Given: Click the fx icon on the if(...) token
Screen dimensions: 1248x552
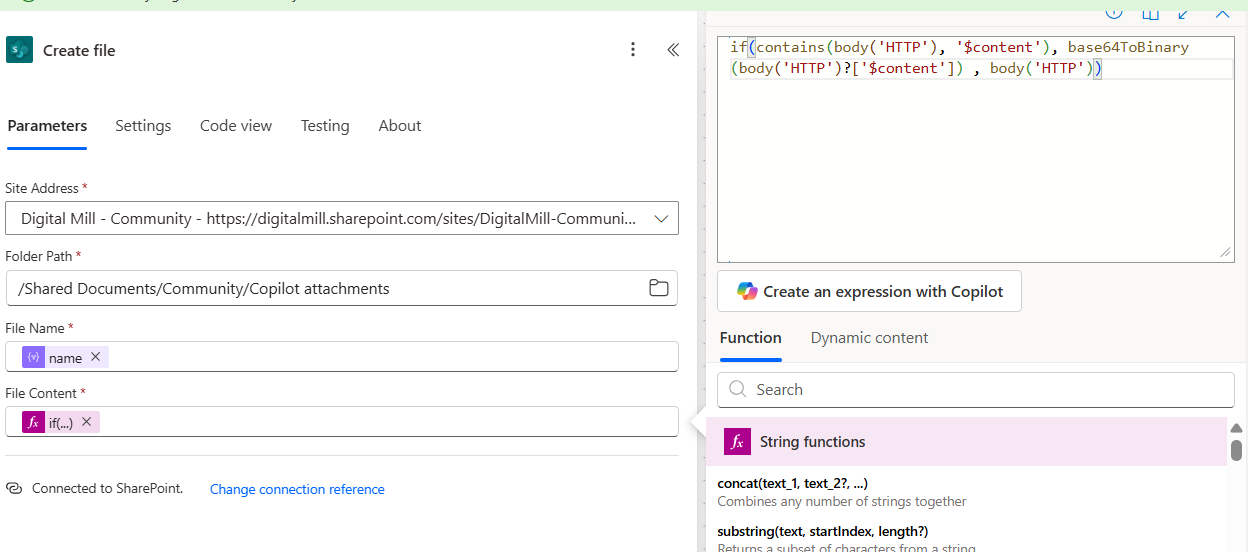Looking at the screenshot, I should point(33,422).
